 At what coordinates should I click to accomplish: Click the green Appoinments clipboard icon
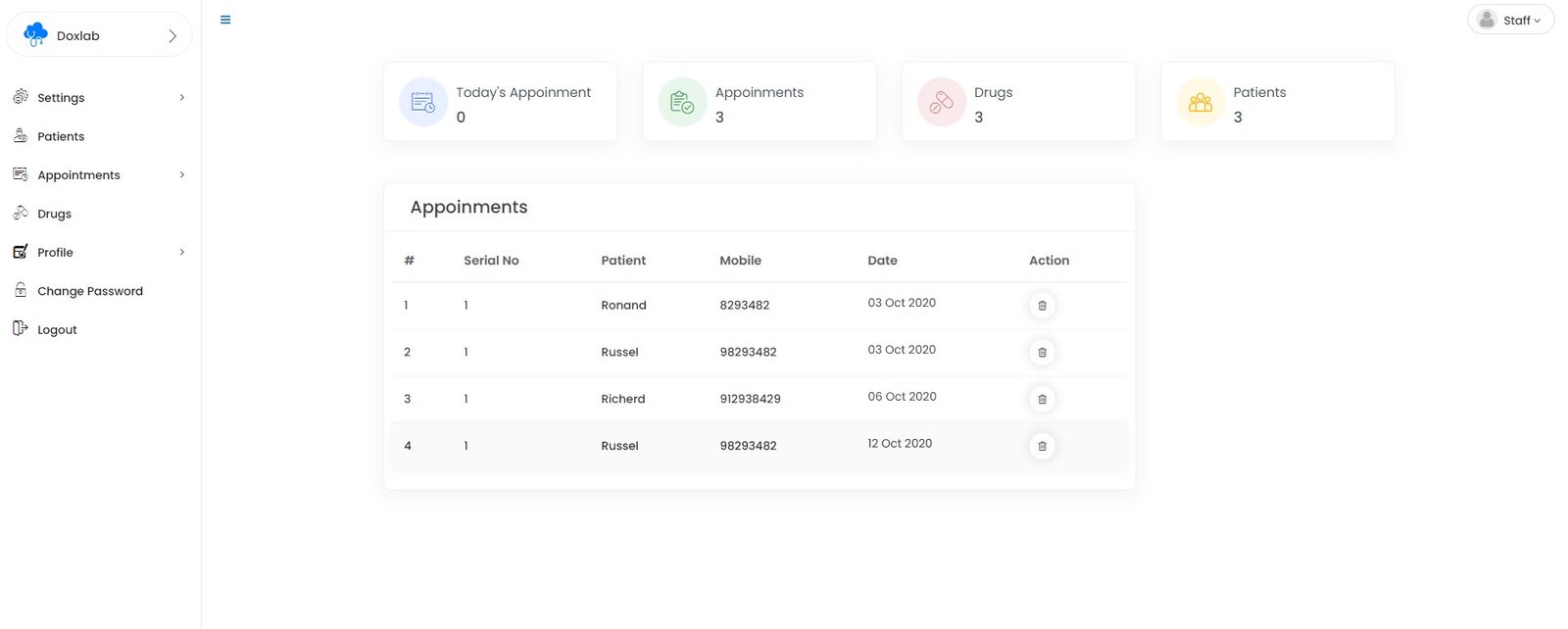[682, 102]
